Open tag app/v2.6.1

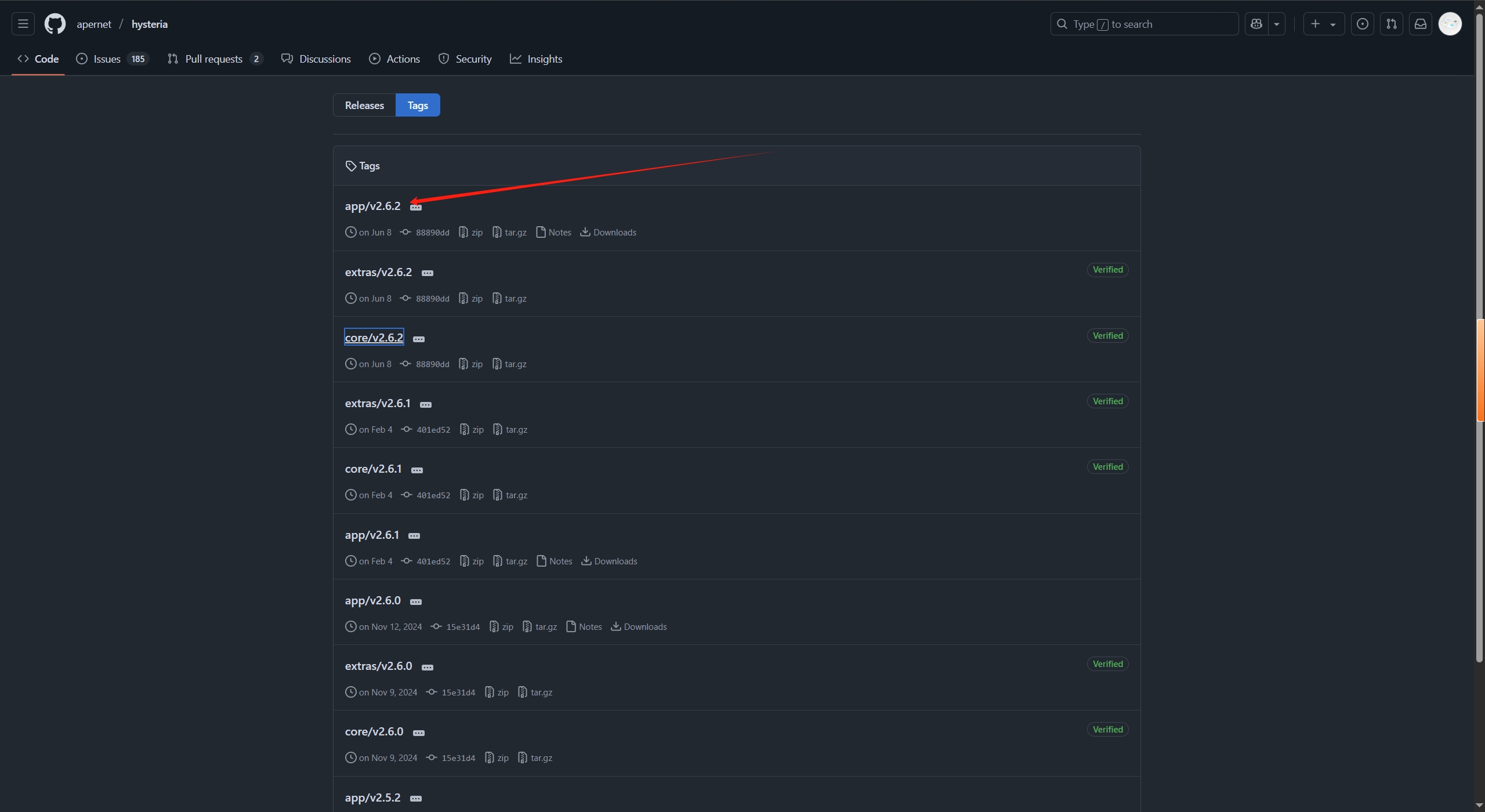click(x=372, y=535)
